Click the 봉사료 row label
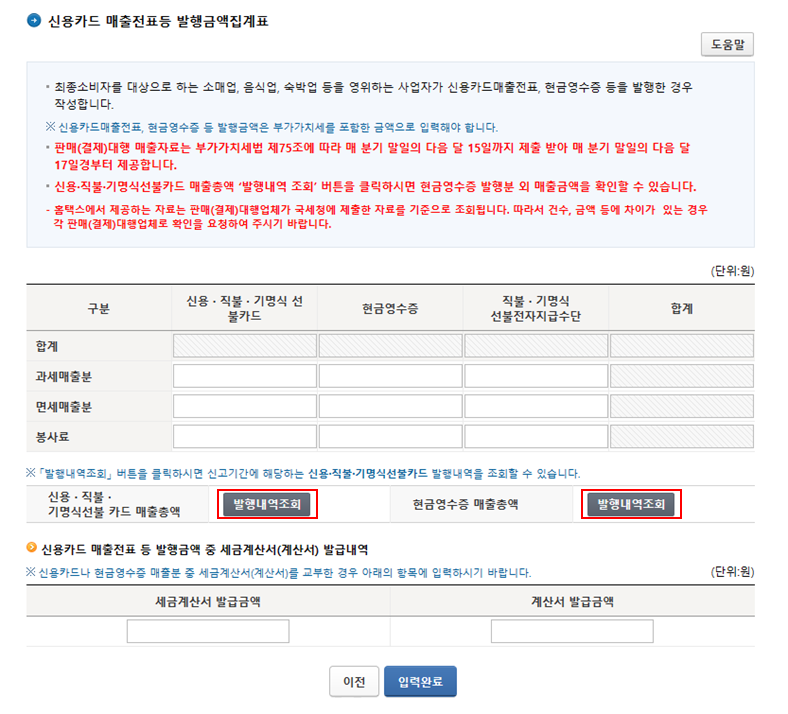The width and height of the screenshot is (788, 714). point(52,437)
